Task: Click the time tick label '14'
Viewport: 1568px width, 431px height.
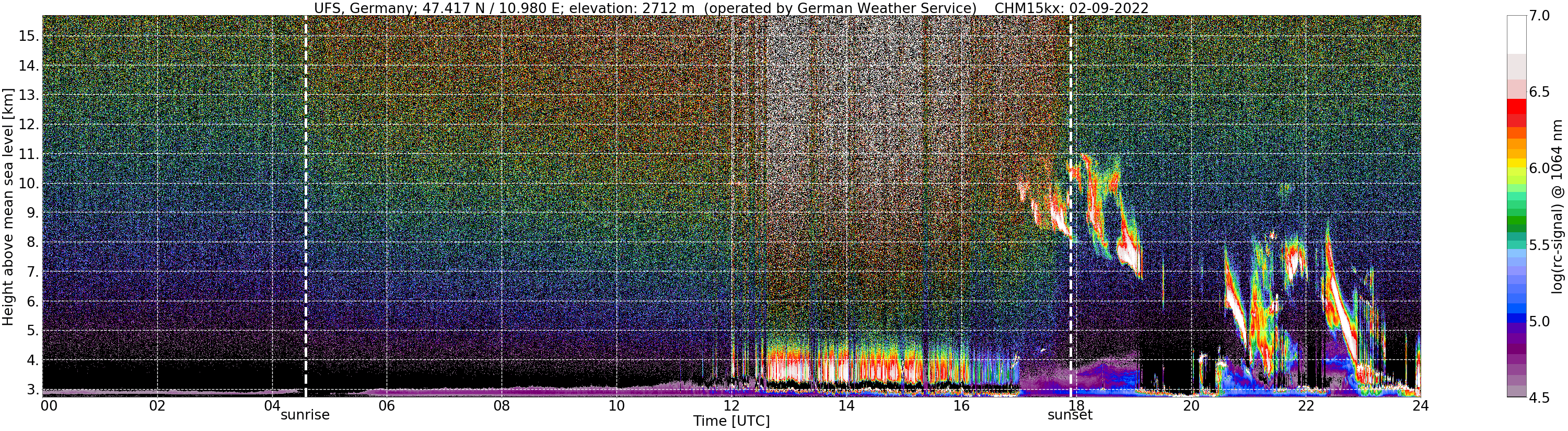Action: [x=846, y=406]
